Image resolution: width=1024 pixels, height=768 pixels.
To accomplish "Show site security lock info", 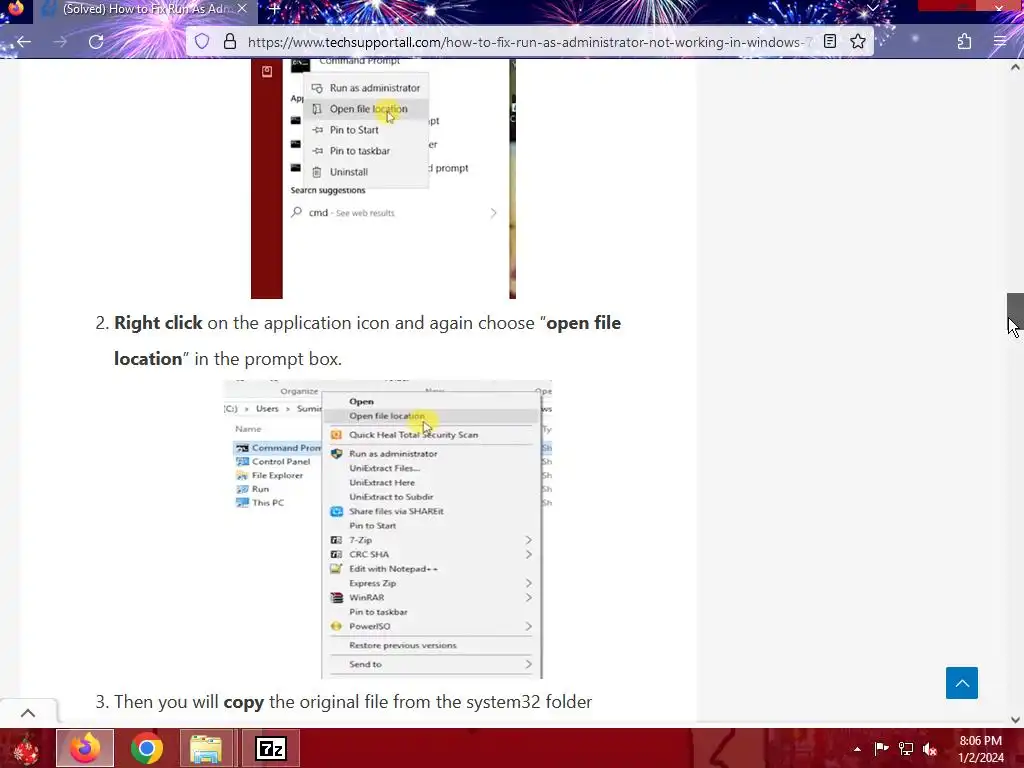I will pyautogui.click(x=230, y=42).
